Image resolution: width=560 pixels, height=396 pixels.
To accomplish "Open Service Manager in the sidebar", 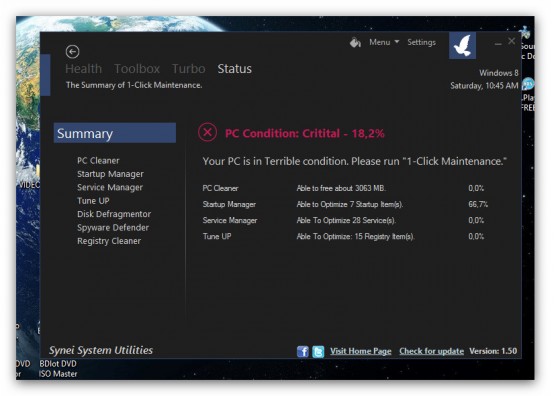I will pos(110,187).
